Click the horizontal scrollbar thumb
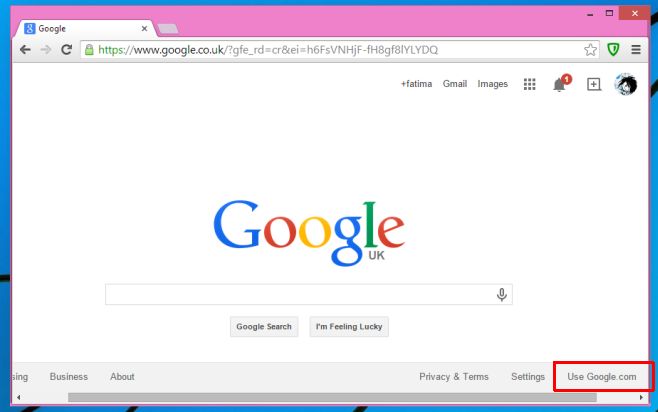Screen dimensions: 658x412 point(332,397)
